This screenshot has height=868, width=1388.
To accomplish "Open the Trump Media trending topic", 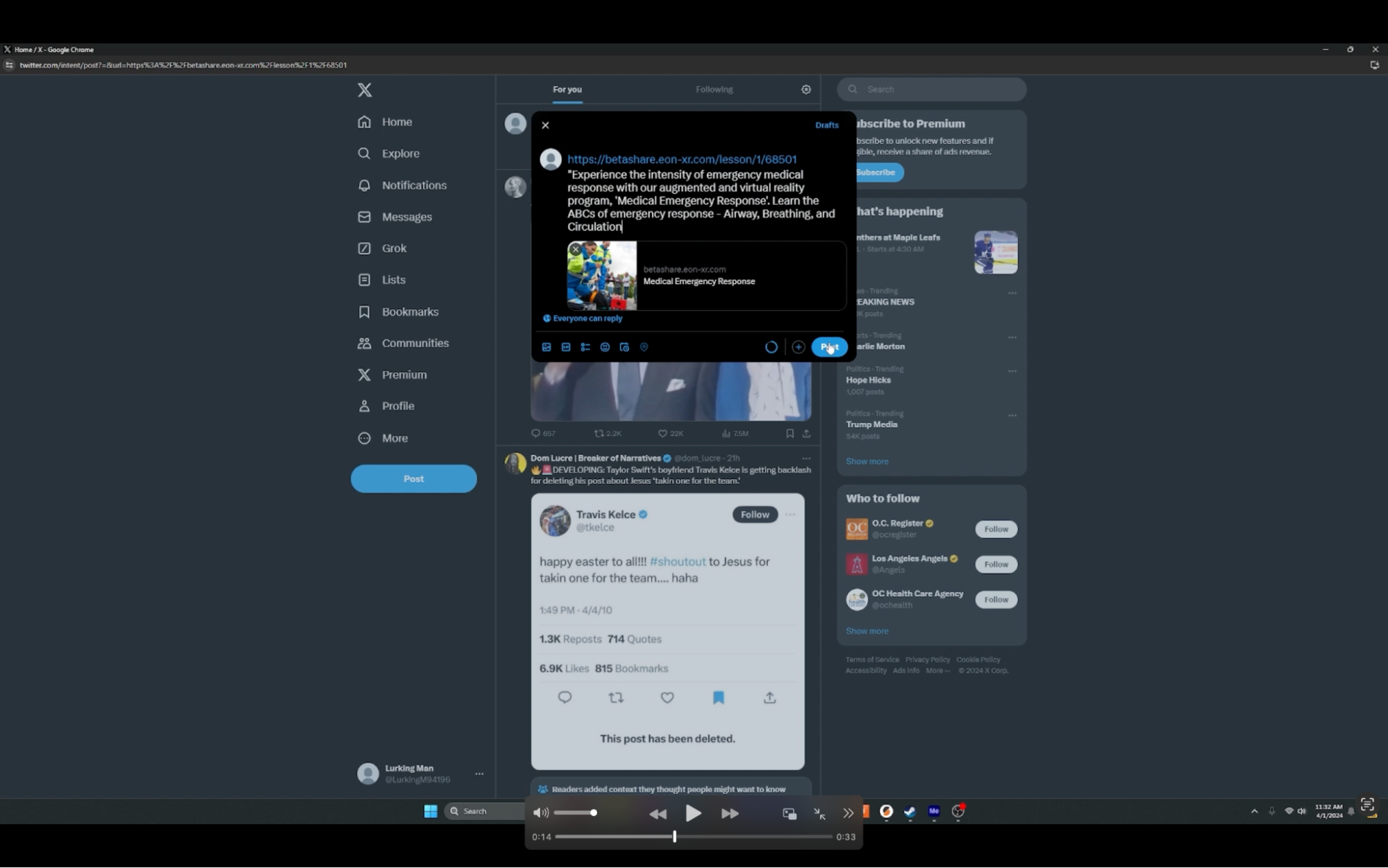I will point(871,425).
